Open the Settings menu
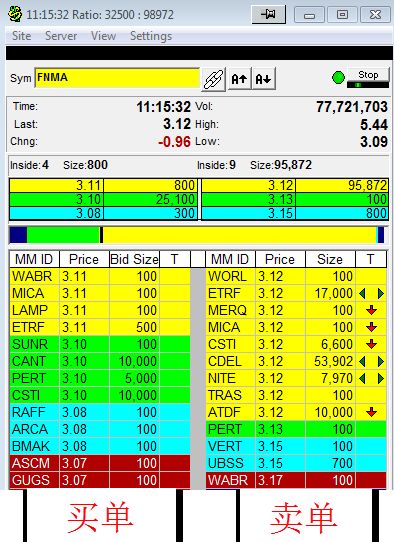 (151, 36)
